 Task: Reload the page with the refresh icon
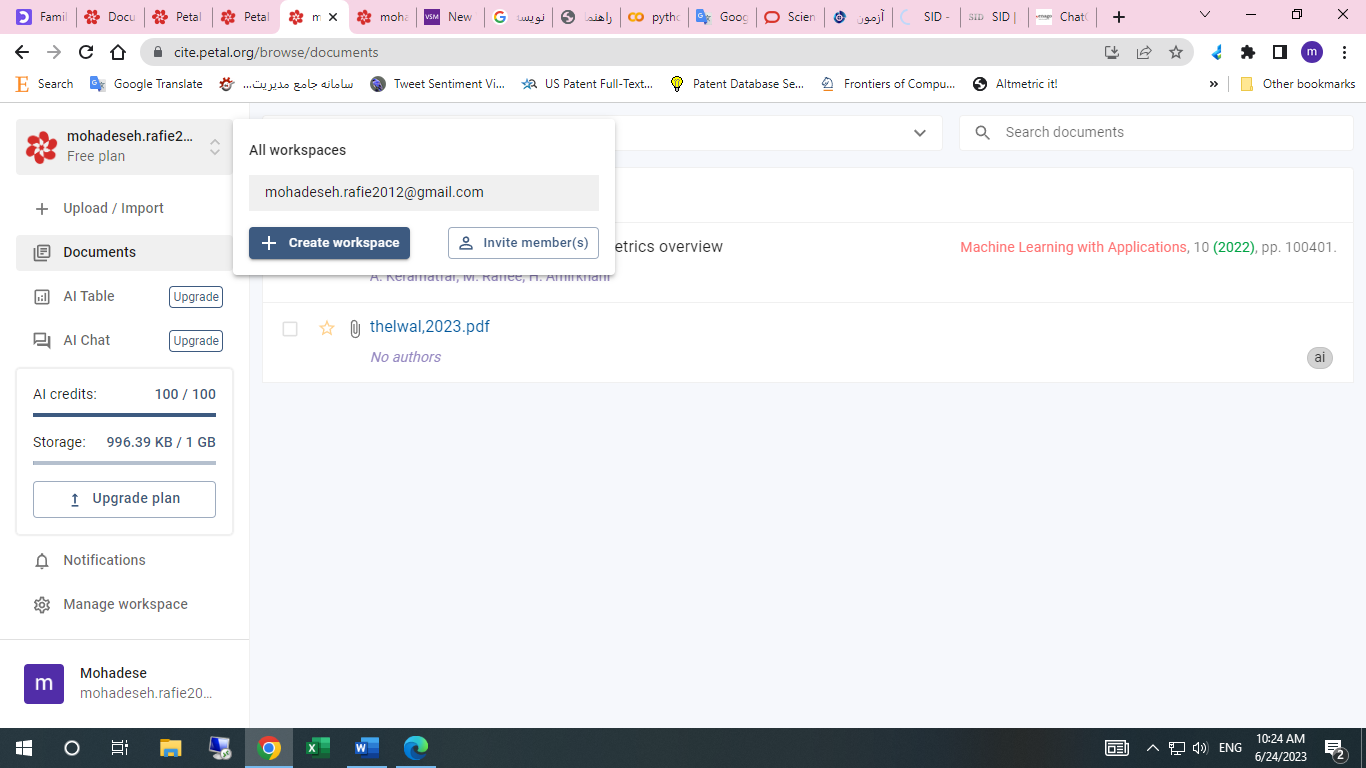pyautogui.click(x=86, y=52)
